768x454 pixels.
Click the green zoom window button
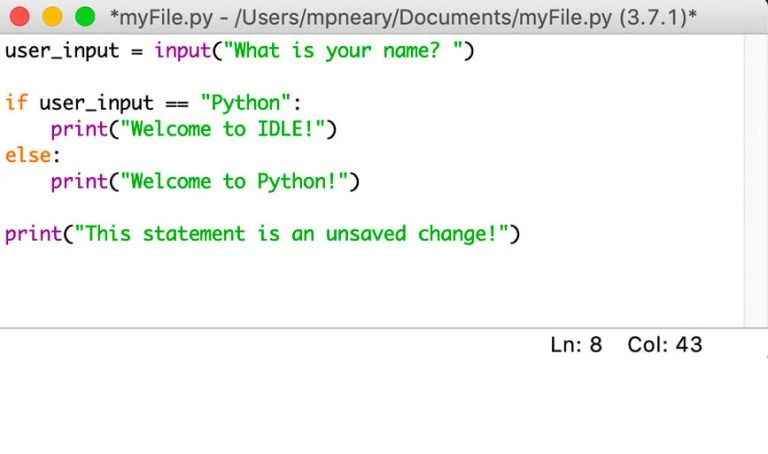[85, 16]
